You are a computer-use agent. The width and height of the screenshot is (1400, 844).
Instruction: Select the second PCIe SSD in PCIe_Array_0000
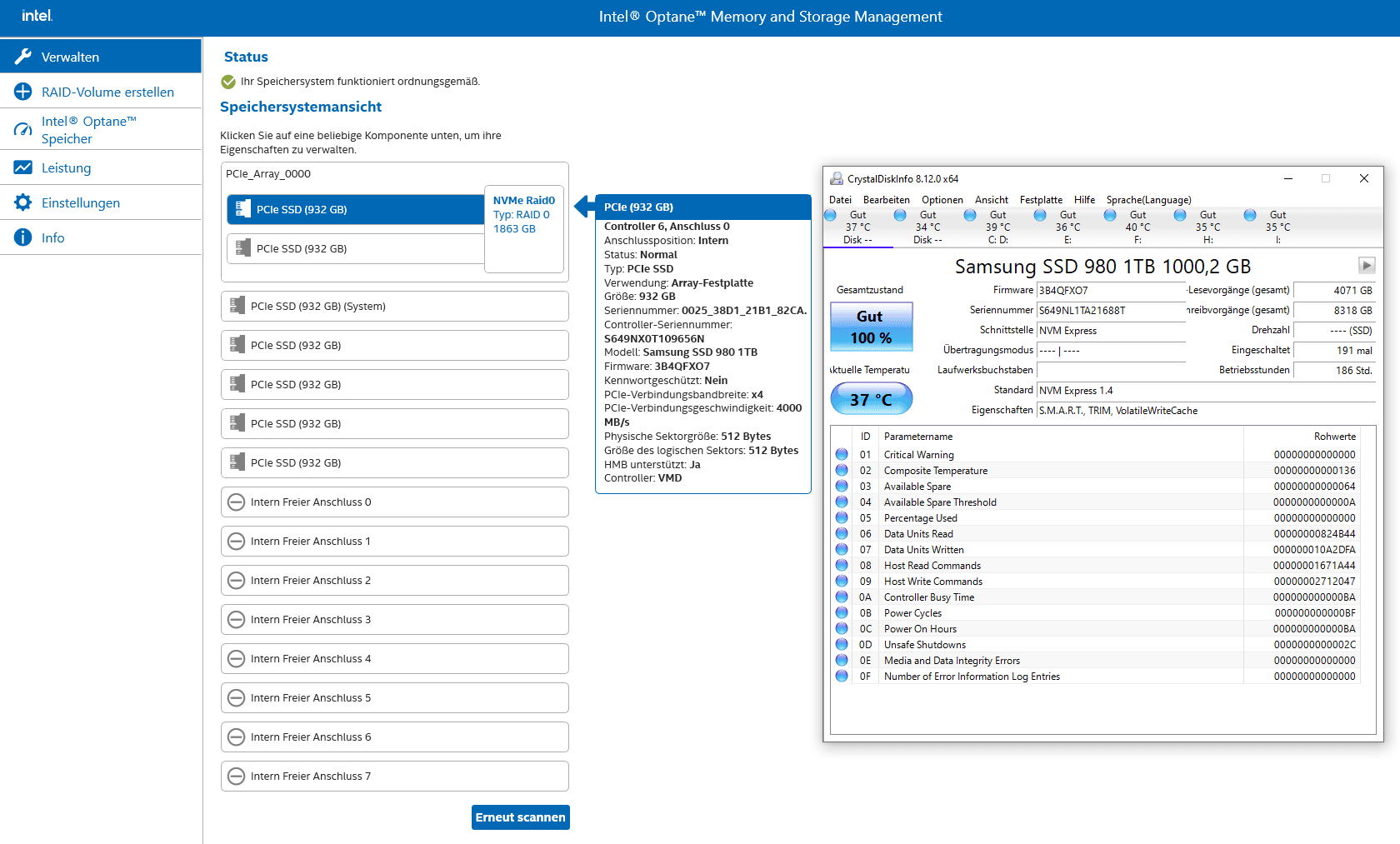356,248
